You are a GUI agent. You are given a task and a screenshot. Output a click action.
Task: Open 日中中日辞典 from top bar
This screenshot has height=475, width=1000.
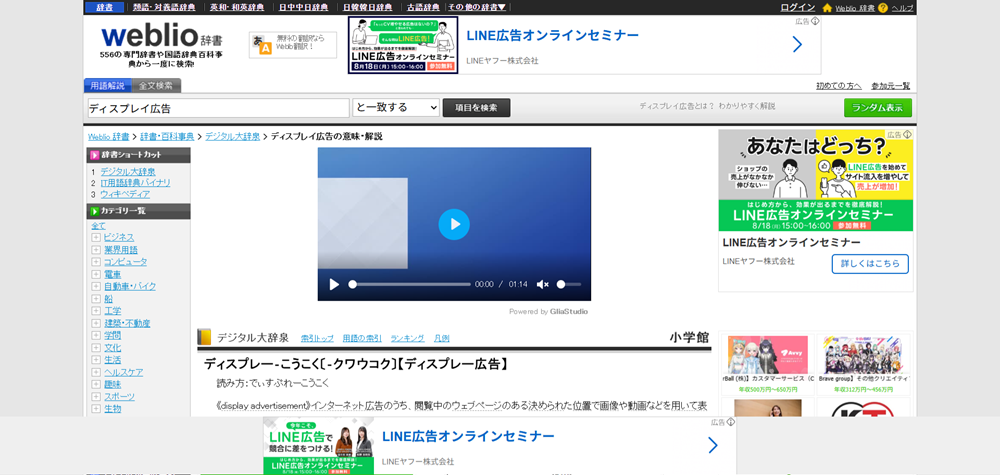(304, 8)
